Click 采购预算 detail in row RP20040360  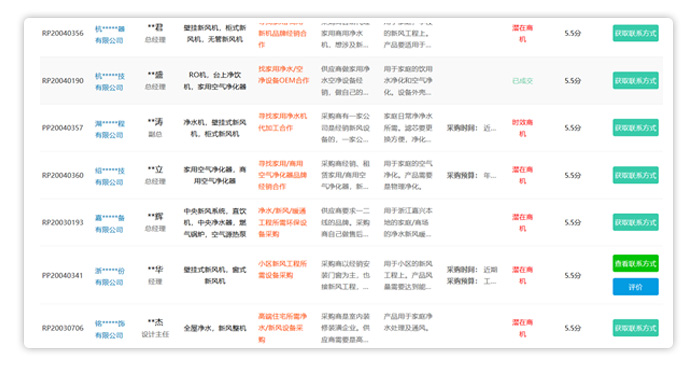(472, 175)
